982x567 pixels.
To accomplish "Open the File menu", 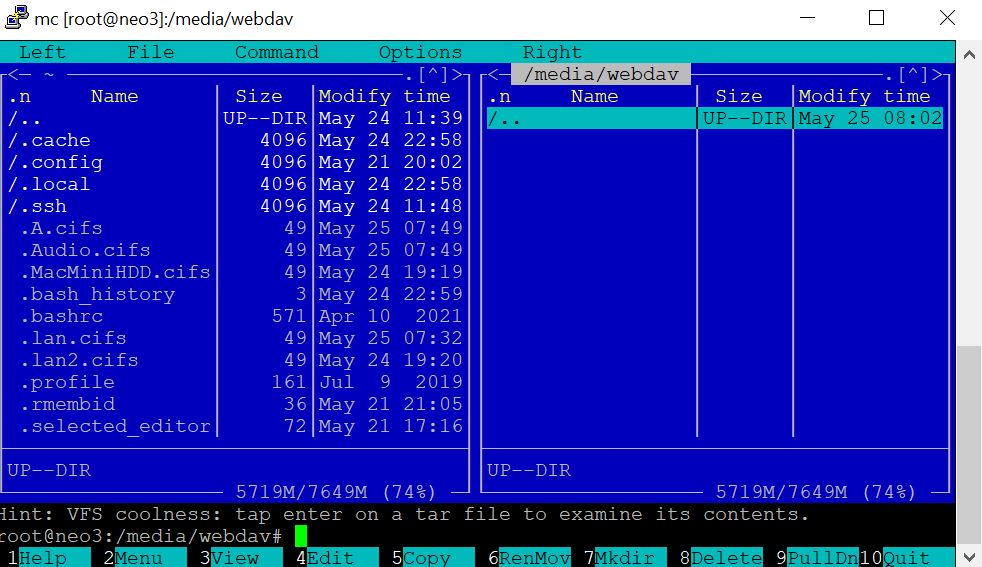I will tap(150, 52).
